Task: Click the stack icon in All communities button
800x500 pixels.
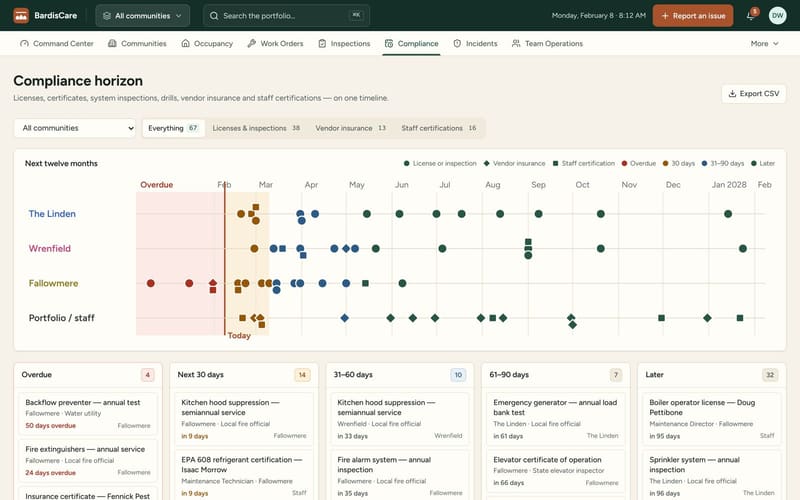Action: point(107,16)
